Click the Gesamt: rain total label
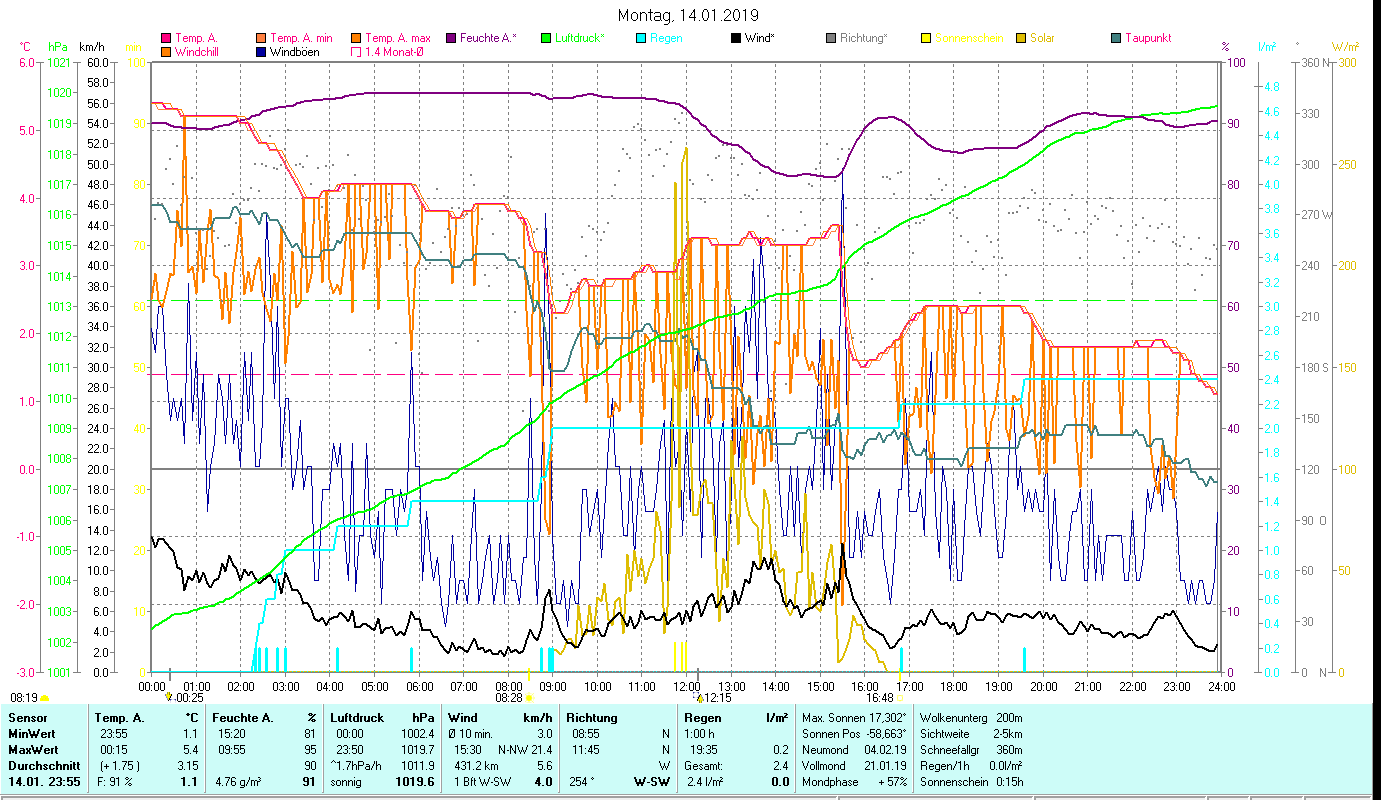This screenshot has width=1381, height=800. point(705,766)
